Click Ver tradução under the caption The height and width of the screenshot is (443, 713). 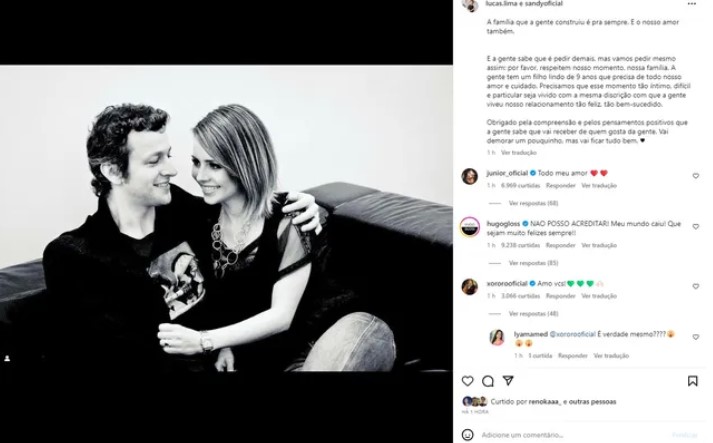(519, 153)
